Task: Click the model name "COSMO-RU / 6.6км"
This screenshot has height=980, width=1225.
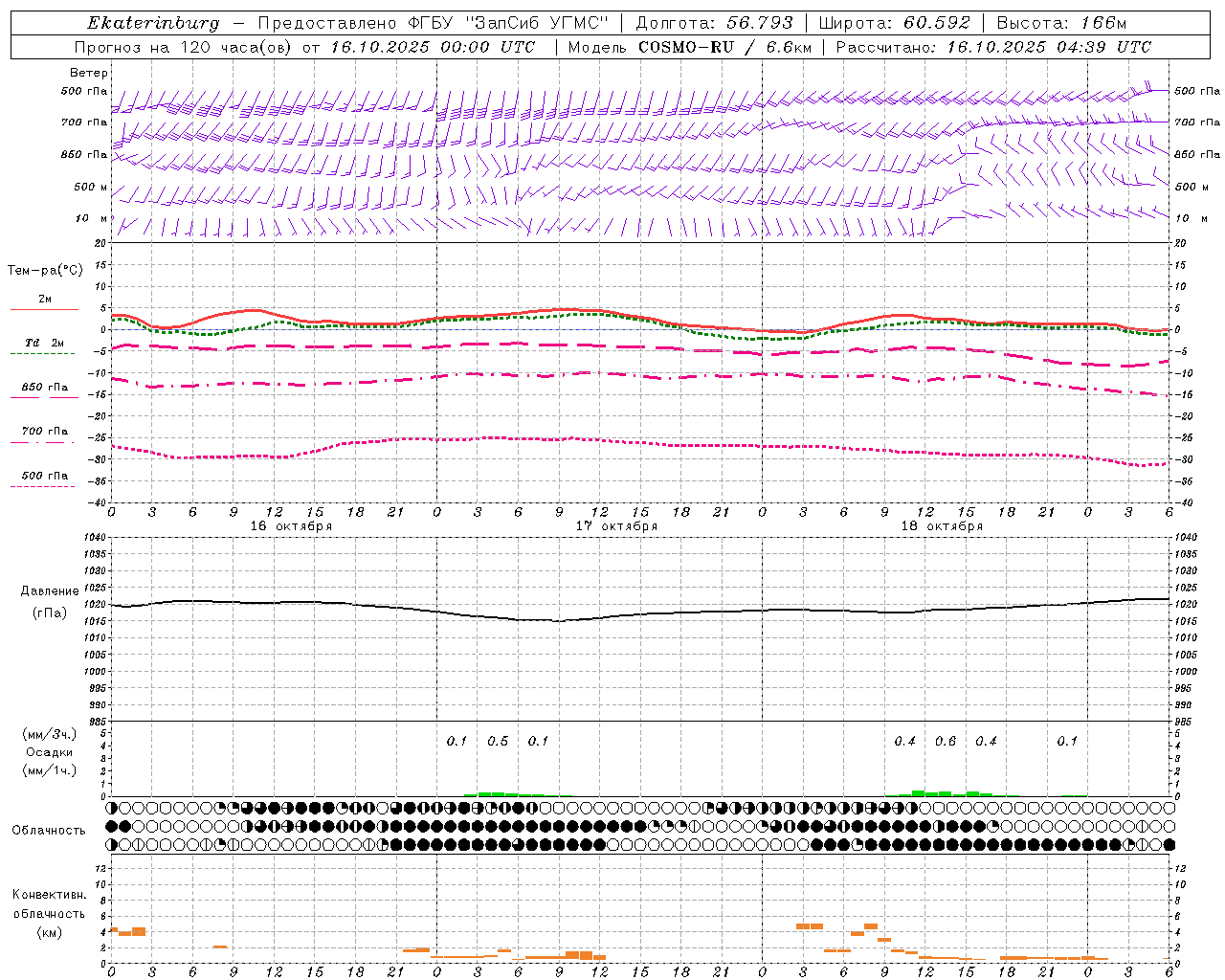Action: pyautogui.click(x=724, y=47)
